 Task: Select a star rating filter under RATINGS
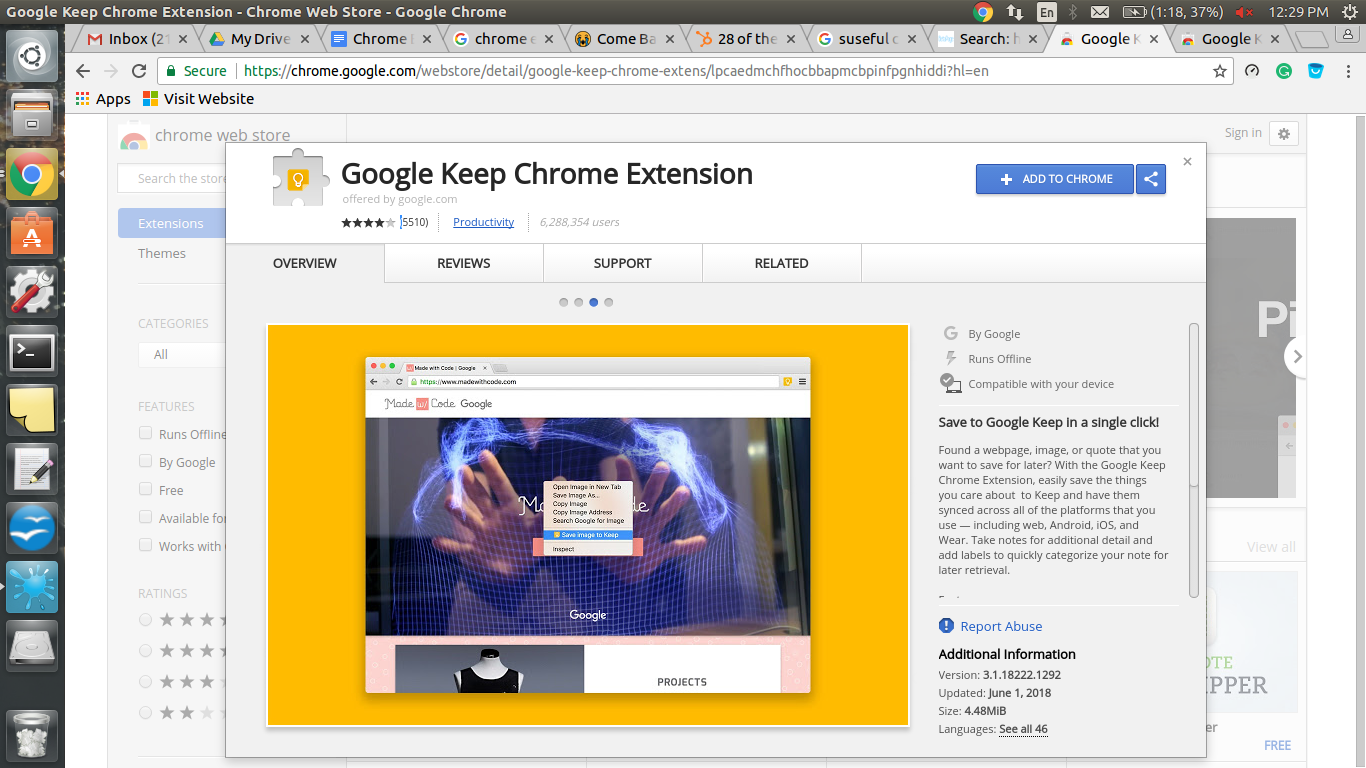pos(145,619)
